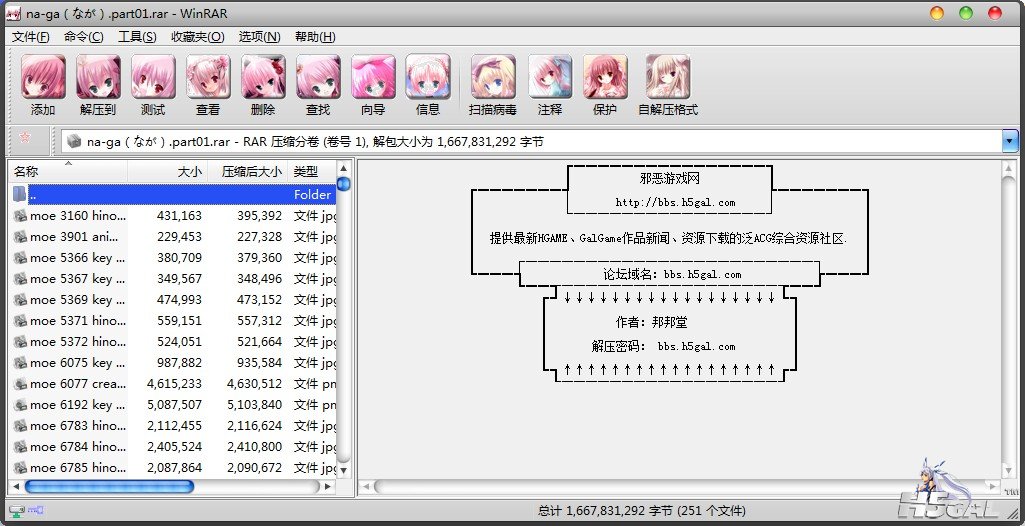1025x526 pixels.
Task: Open the 收藏夹(O) menu
Action: [x=197, y=37]
